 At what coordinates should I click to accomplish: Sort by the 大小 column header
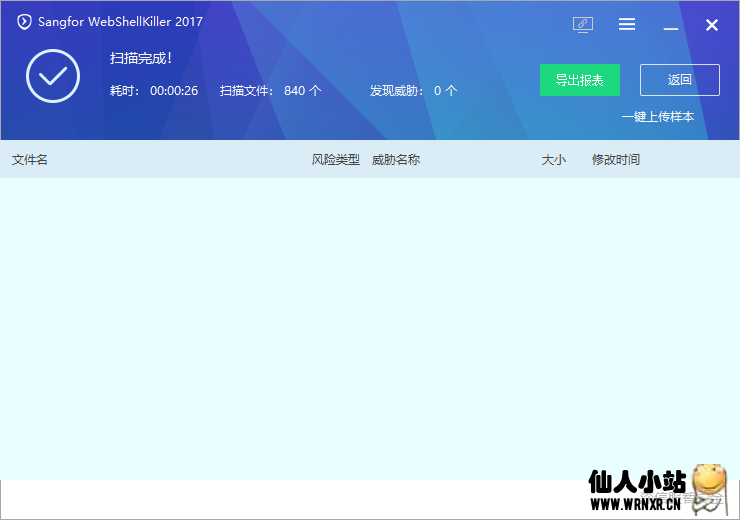[554, 159]
